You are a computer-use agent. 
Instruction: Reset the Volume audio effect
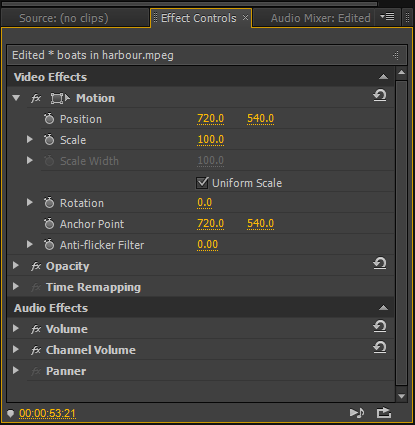point(380,326)
